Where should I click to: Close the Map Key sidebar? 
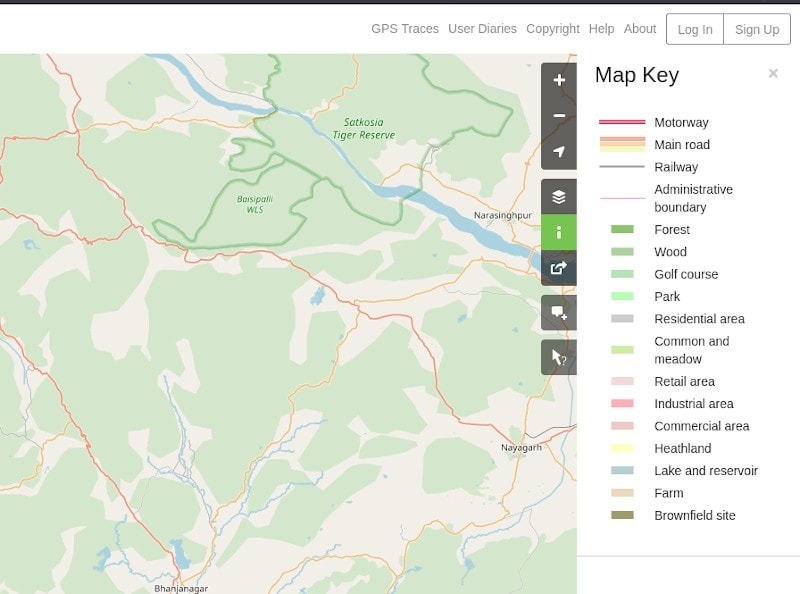click(773, 74)
